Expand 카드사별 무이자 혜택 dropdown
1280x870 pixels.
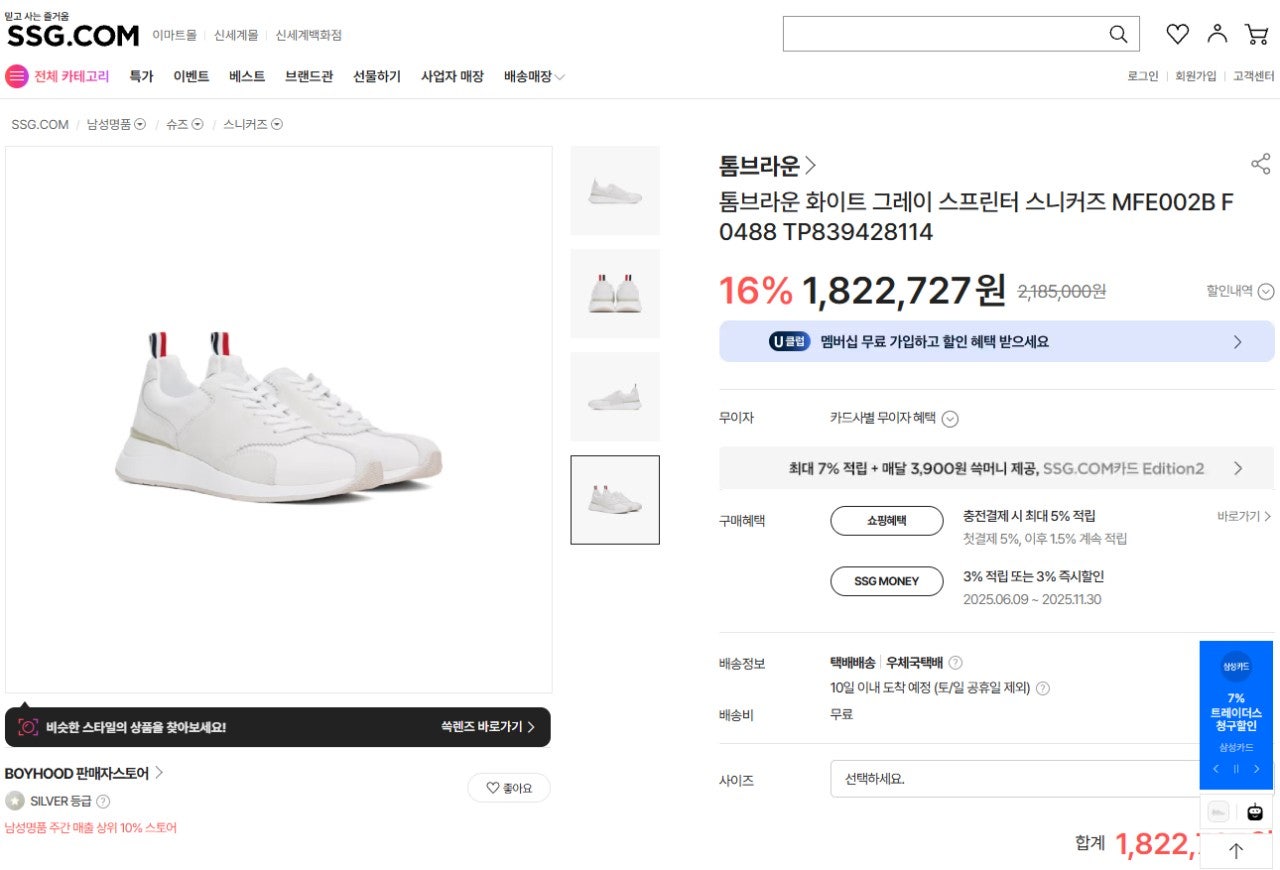[950, 419]
